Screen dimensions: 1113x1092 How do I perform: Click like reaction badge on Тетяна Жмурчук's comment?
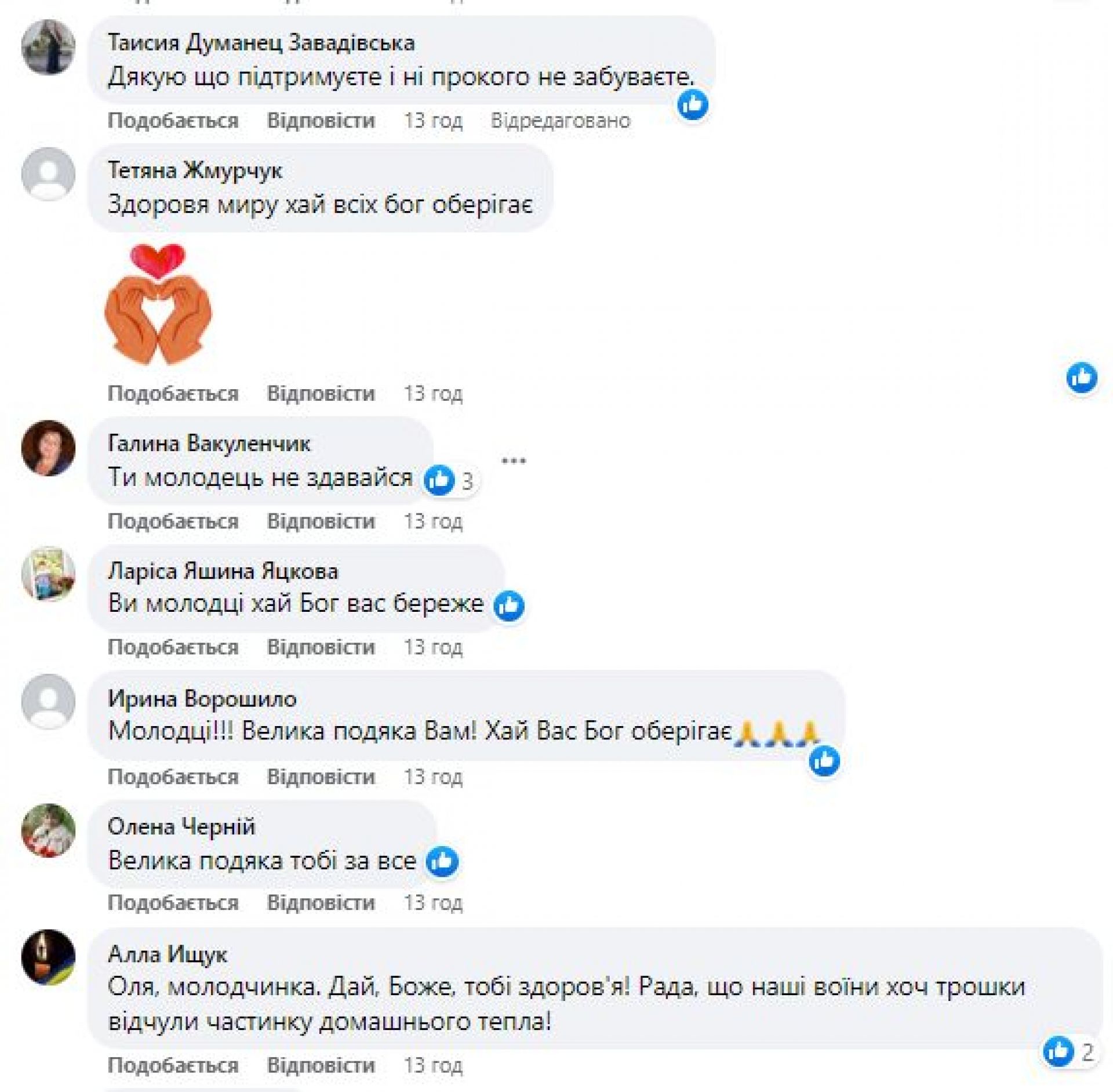[1082, 378]
